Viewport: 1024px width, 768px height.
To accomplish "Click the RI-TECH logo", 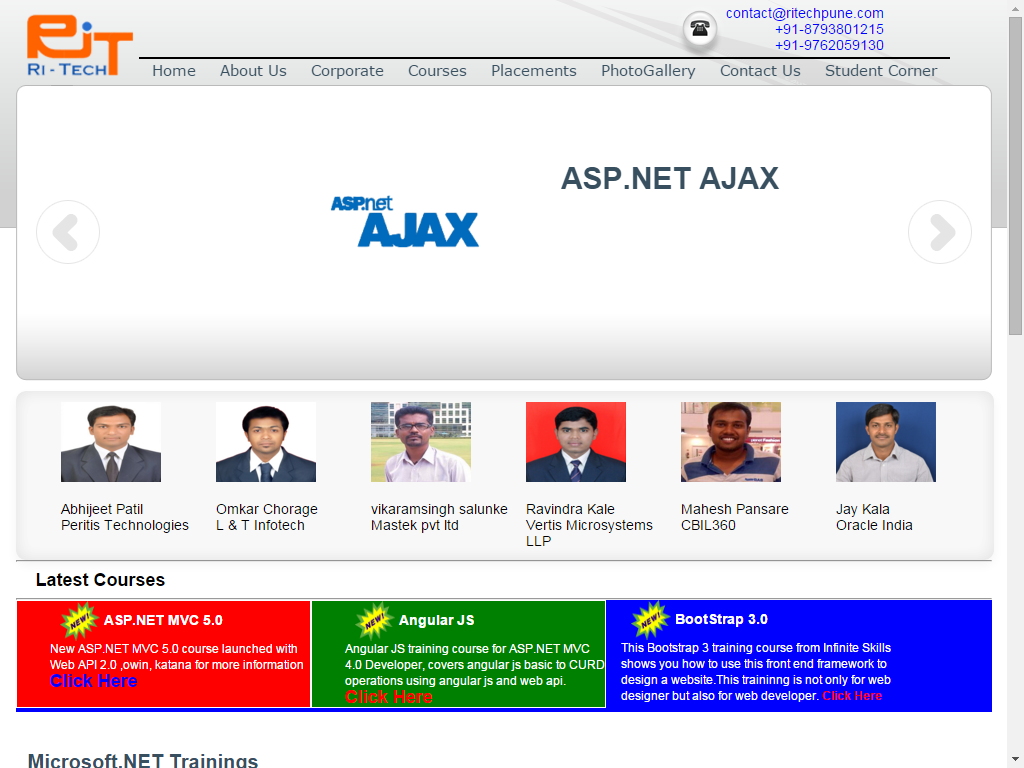I will tap(80, 46).
